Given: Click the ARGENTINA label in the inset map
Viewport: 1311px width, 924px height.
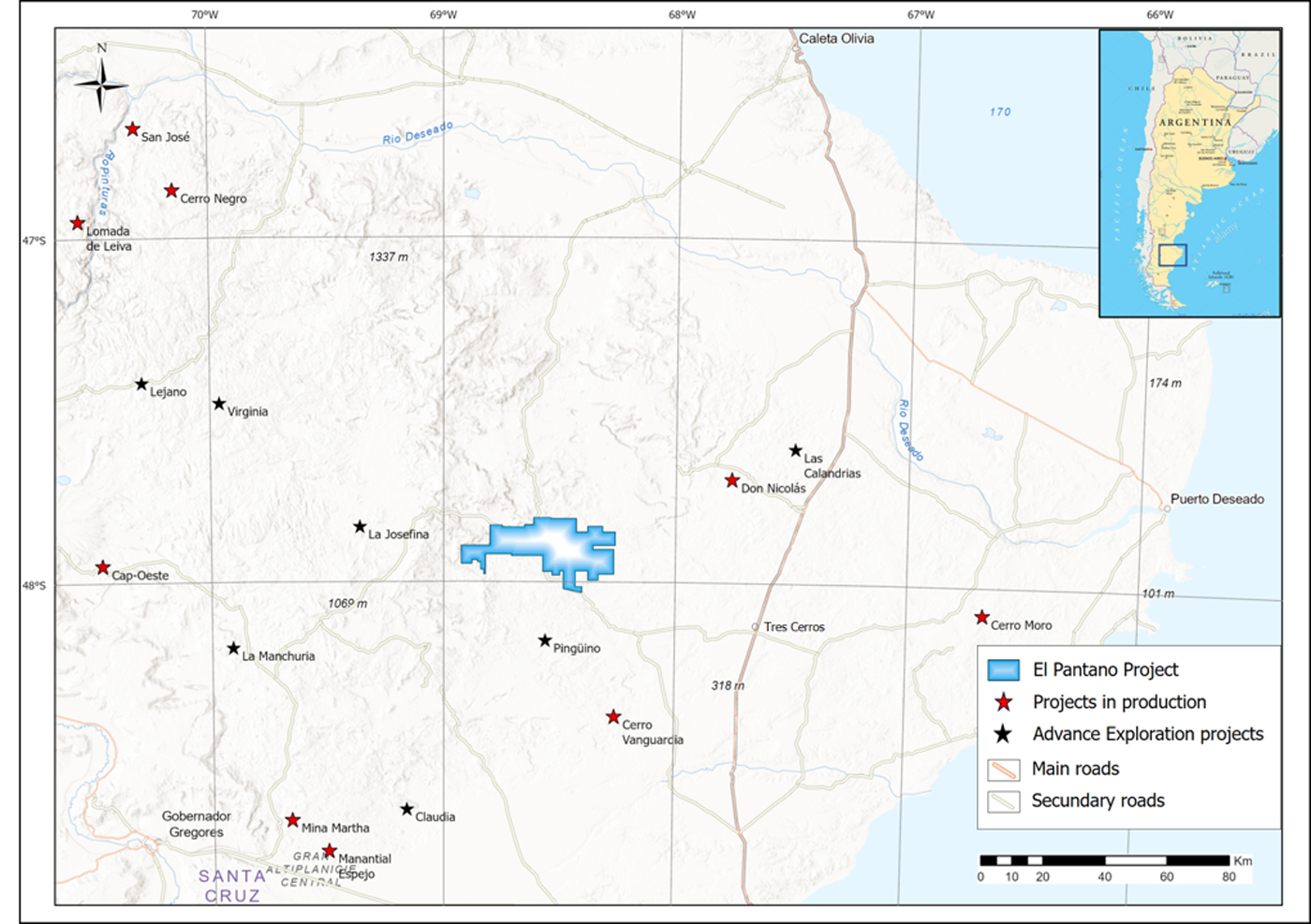Looking at the screenshot, I should tap(1195, 123).
